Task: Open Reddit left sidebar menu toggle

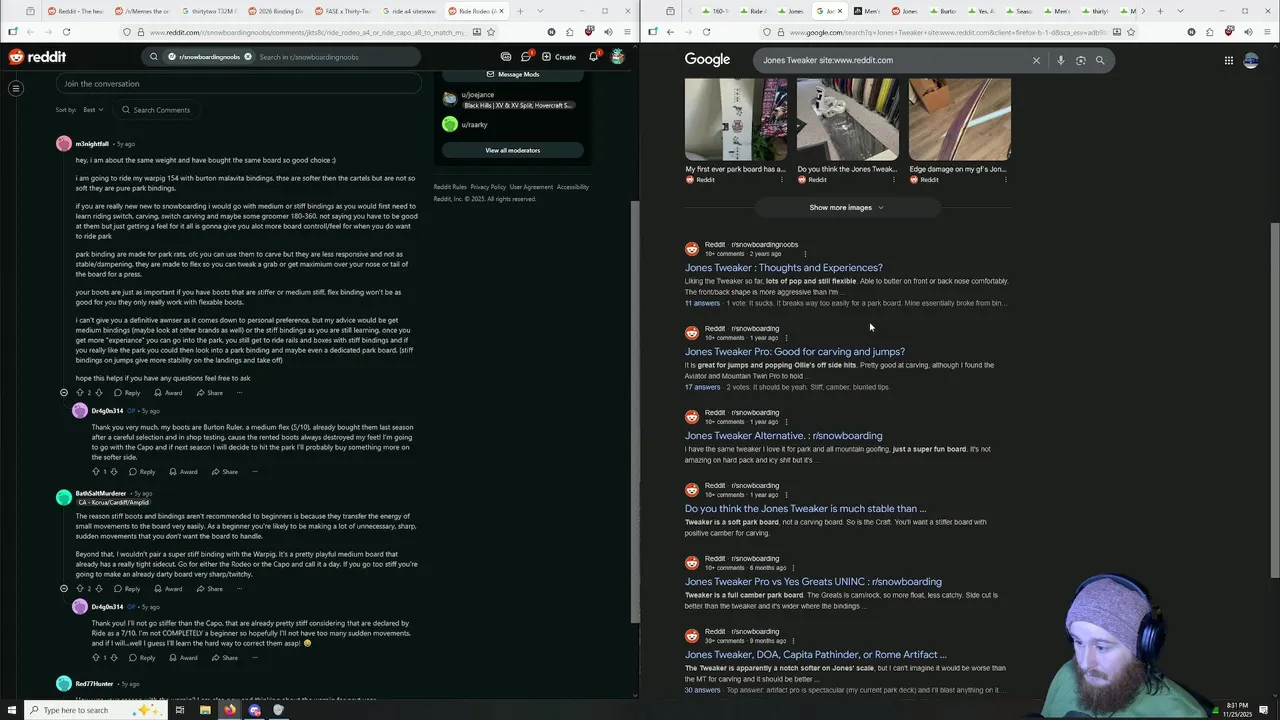Action: [x=16, y=88]
